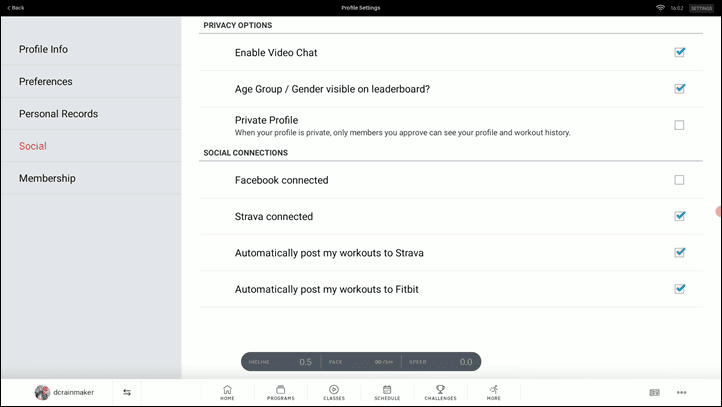
Task: Open the SETTINGS button in top bar
Action: pos(701,8)
